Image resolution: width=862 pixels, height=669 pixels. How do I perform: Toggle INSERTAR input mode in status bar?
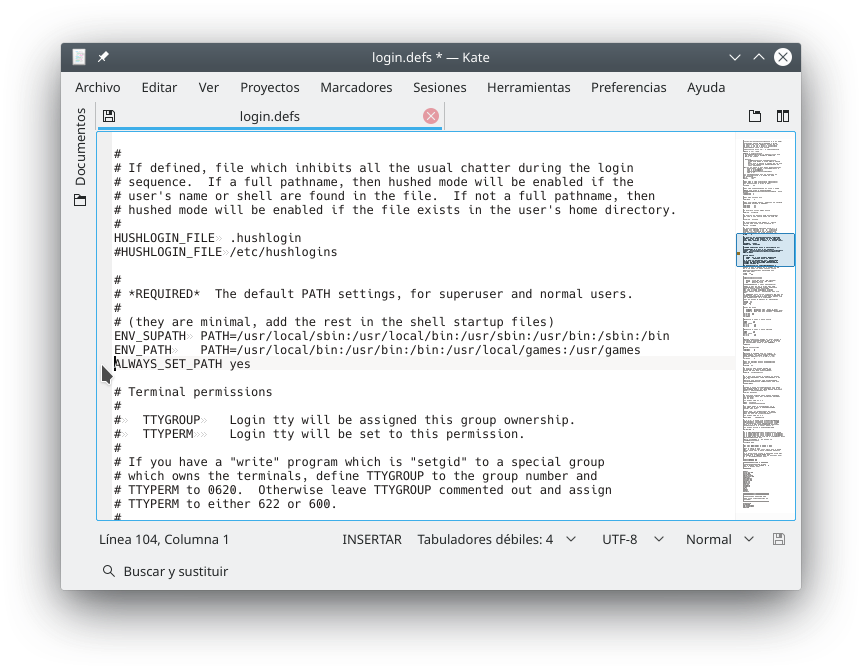tap(371, 539)
